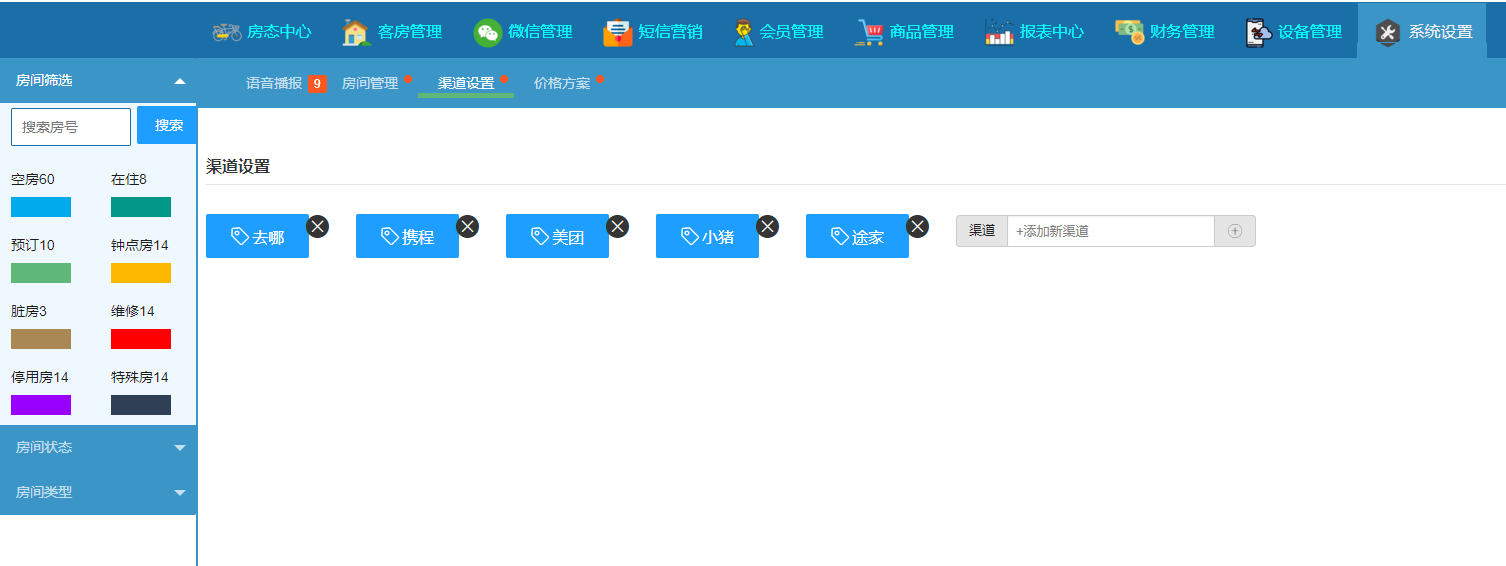Open 报表中心 via its chart icon

(x=999, y=32)
